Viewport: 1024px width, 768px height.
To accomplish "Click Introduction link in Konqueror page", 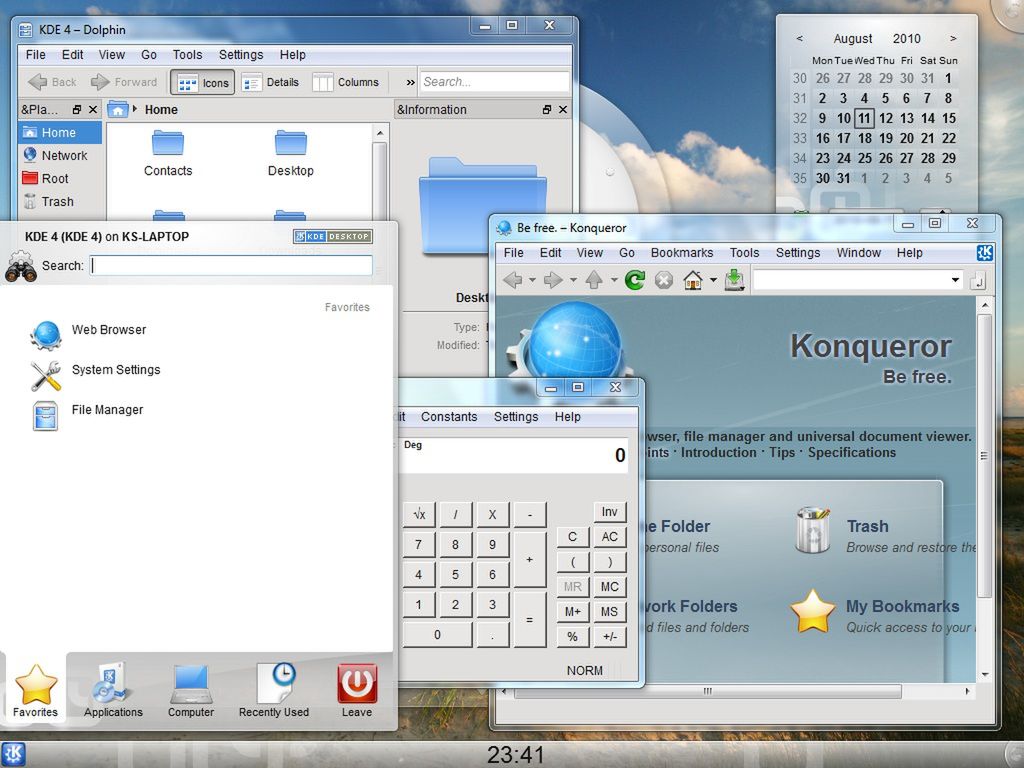I will pos(718,453).
